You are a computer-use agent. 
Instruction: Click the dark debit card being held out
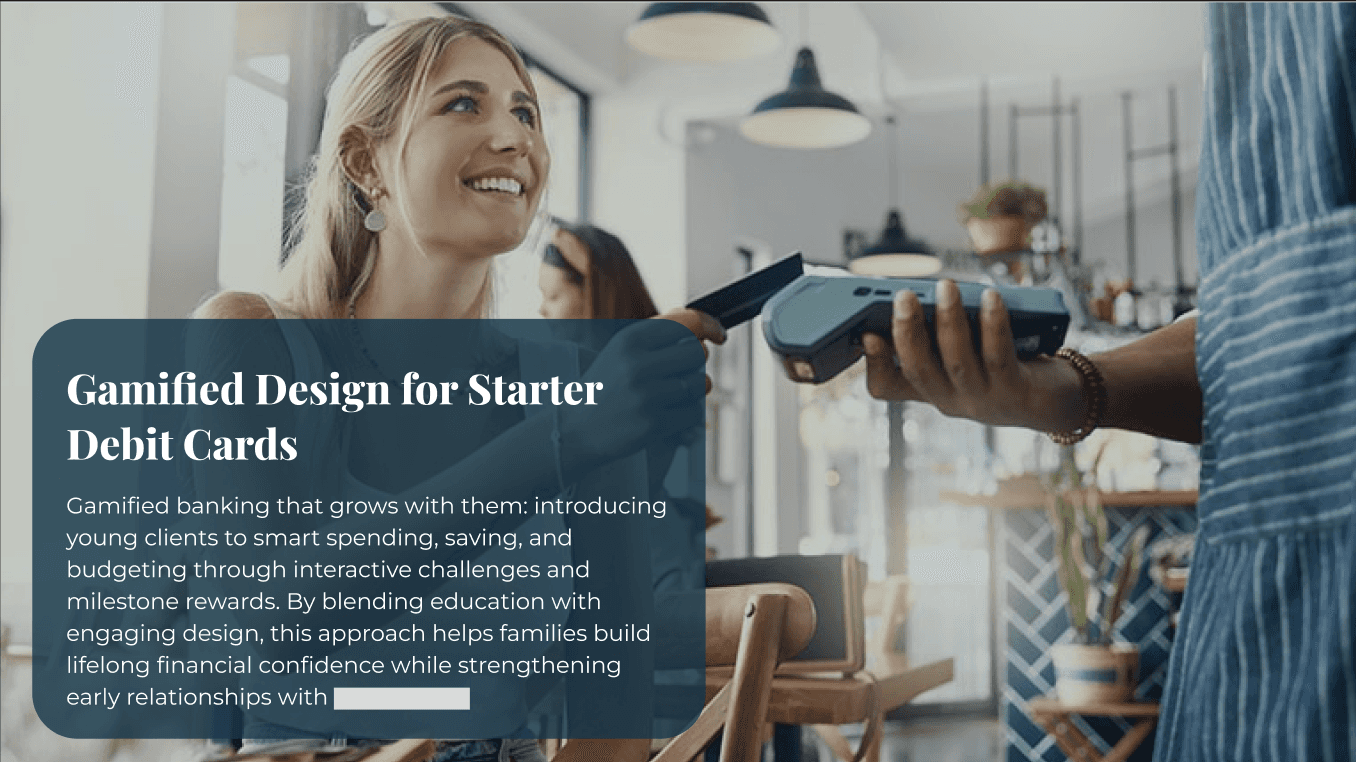[x=745, y=291]
